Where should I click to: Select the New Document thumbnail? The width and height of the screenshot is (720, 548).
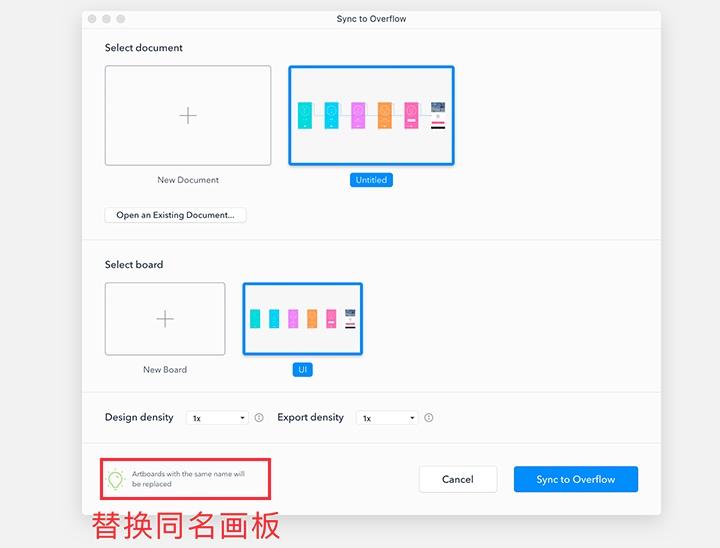pos(188,115)
